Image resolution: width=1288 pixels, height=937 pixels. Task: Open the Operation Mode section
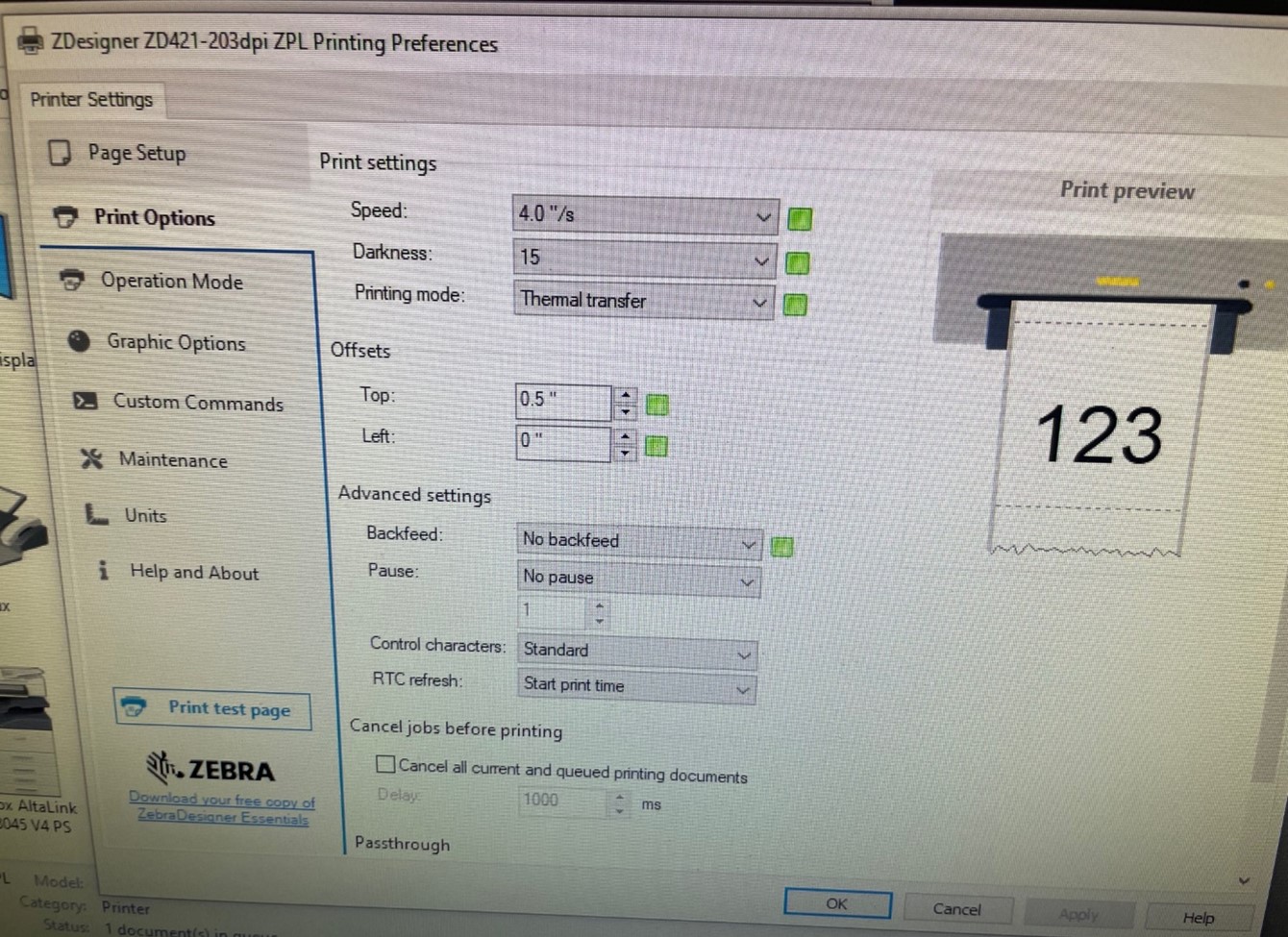172,281
